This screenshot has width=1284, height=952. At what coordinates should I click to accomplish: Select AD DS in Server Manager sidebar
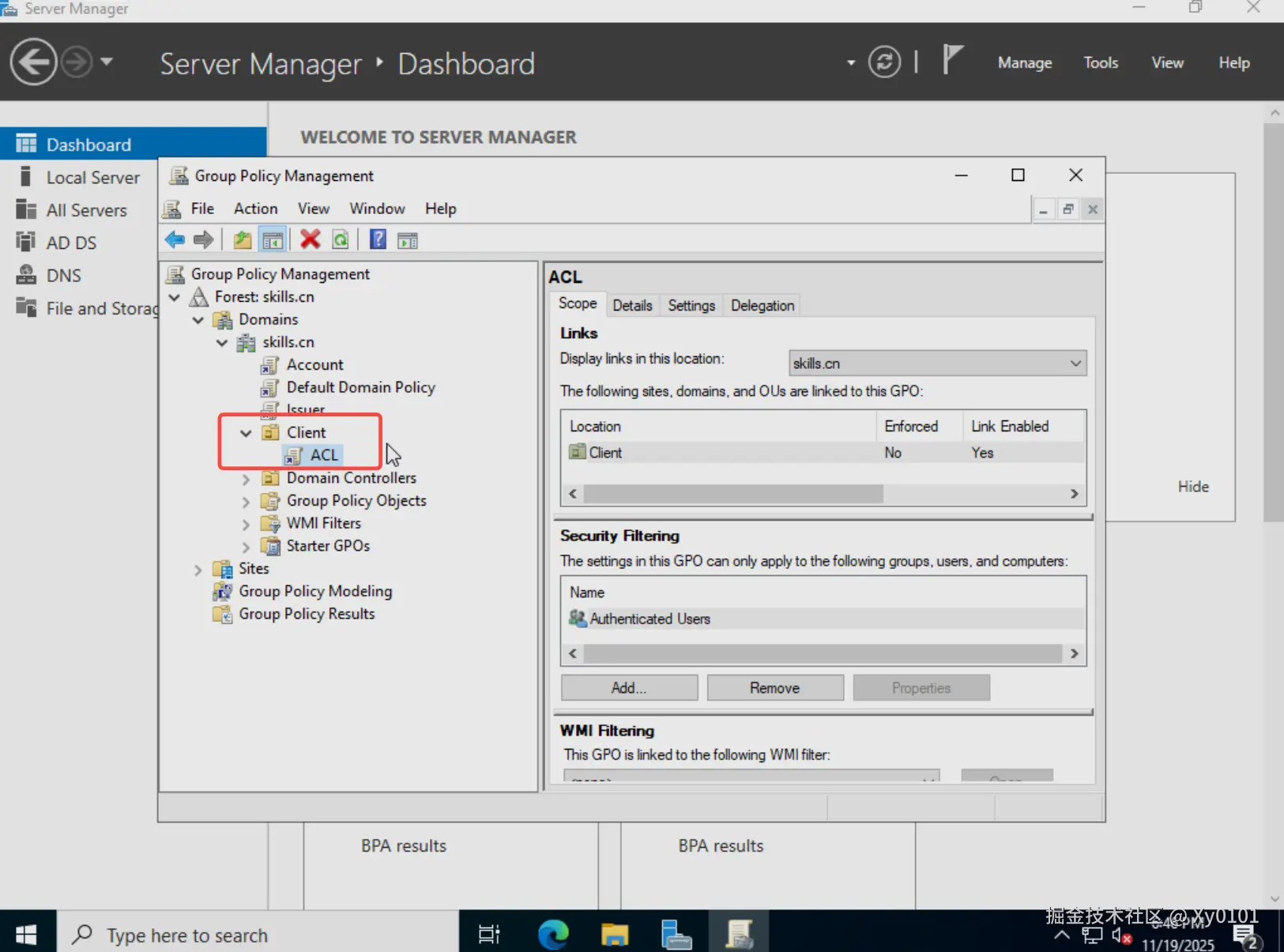[x=71, y=243]
